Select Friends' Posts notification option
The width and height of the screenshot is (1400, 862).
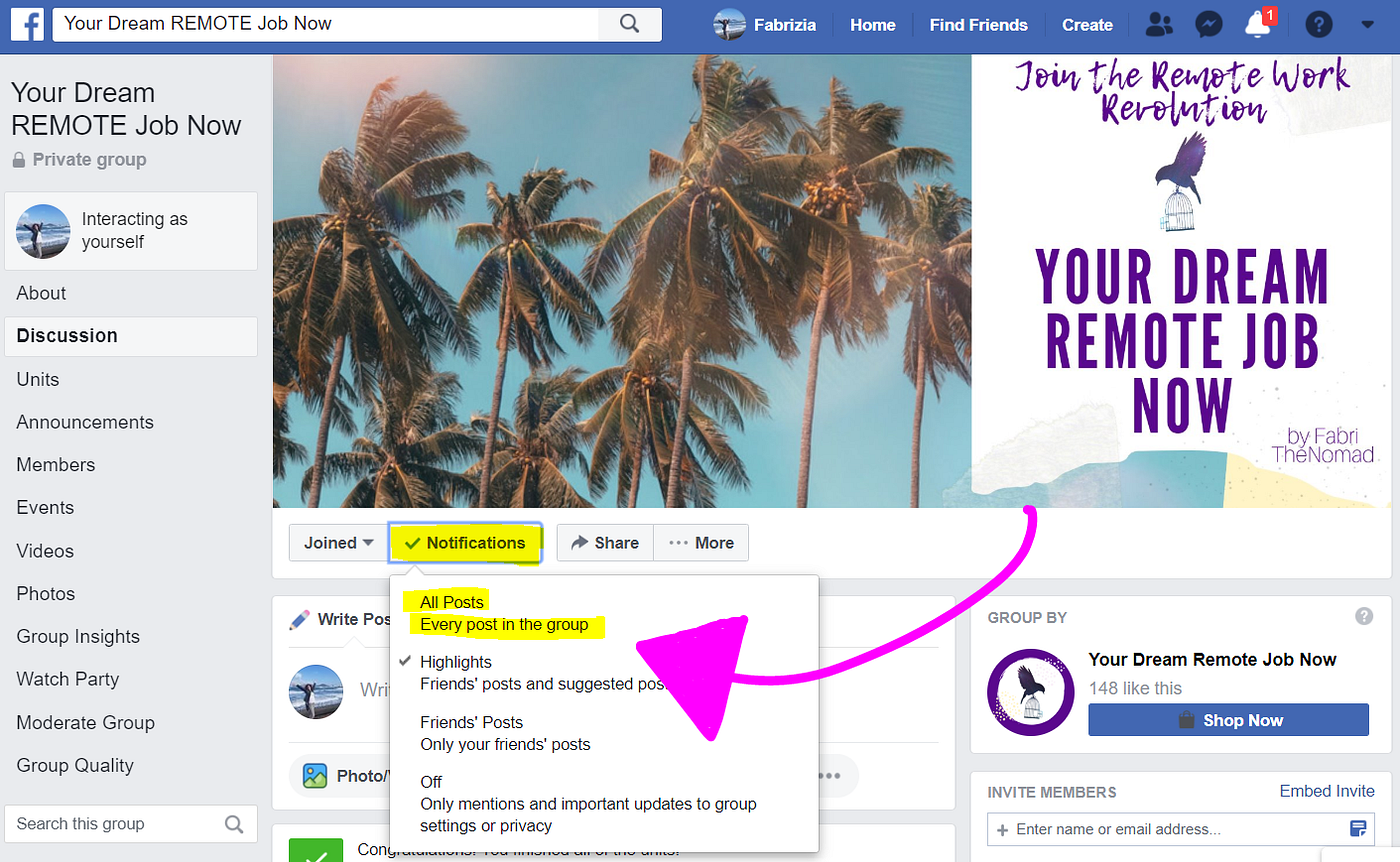click(x=604, y=734)
